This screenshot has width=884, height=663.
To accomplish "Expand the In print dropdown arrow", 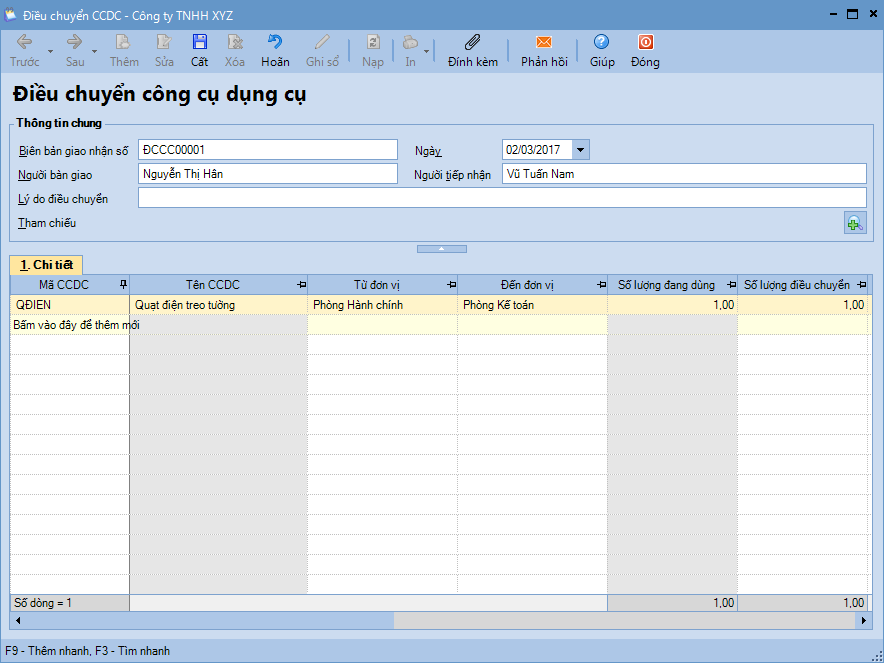I will tap(427, 51).
